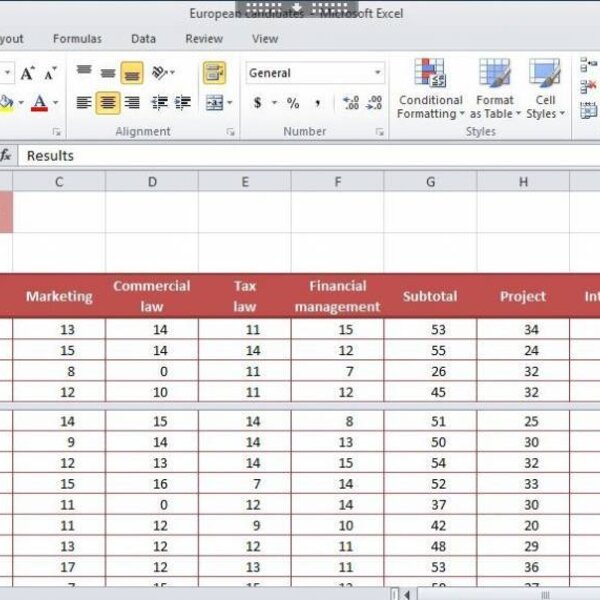Screen dimensions: 600x600
Task: Apply the red font color
Action: pyautogui.click(x=39, y=103)
